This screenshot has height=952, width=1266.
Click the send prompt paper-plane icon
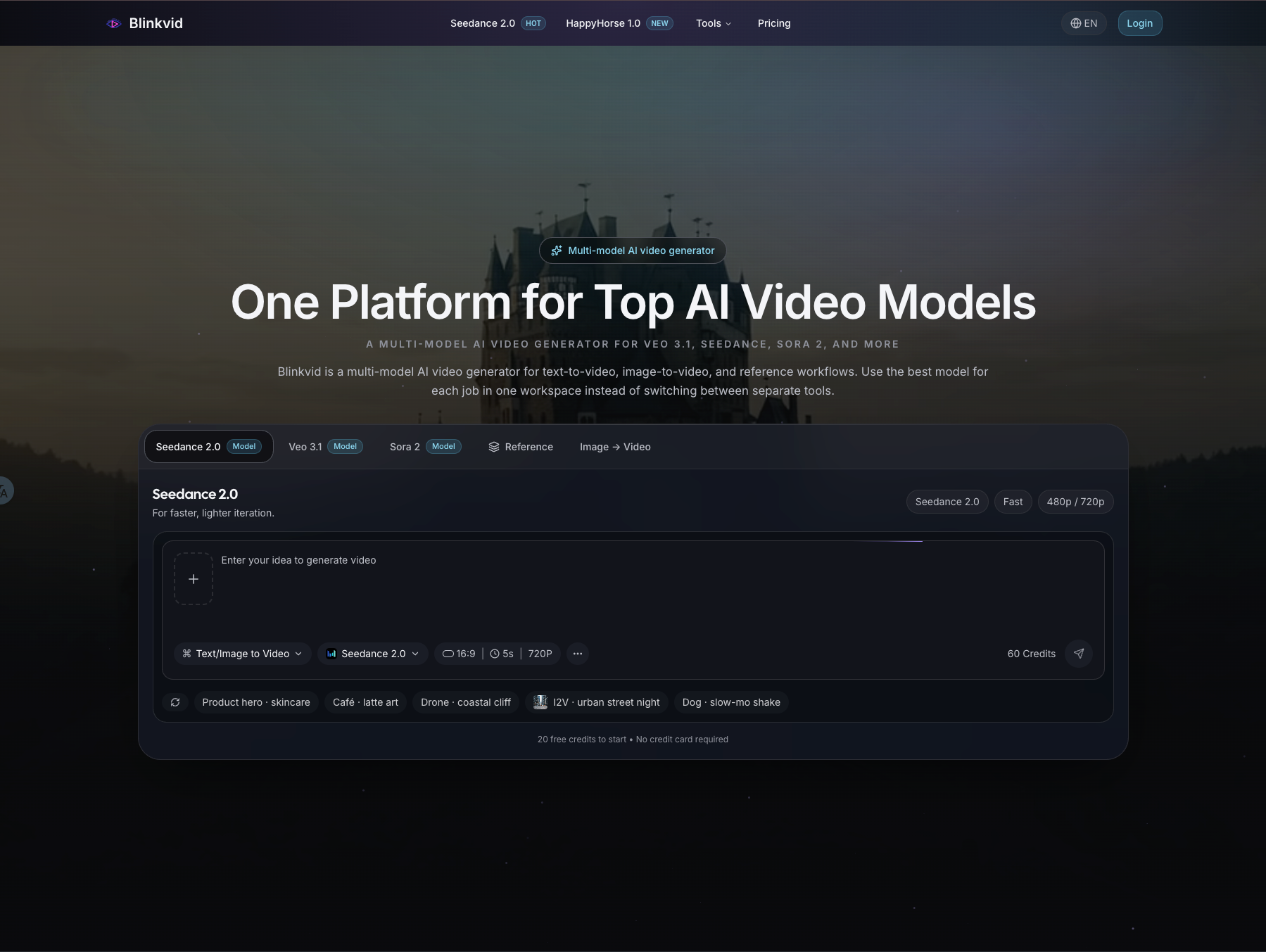coord(1078,654)
